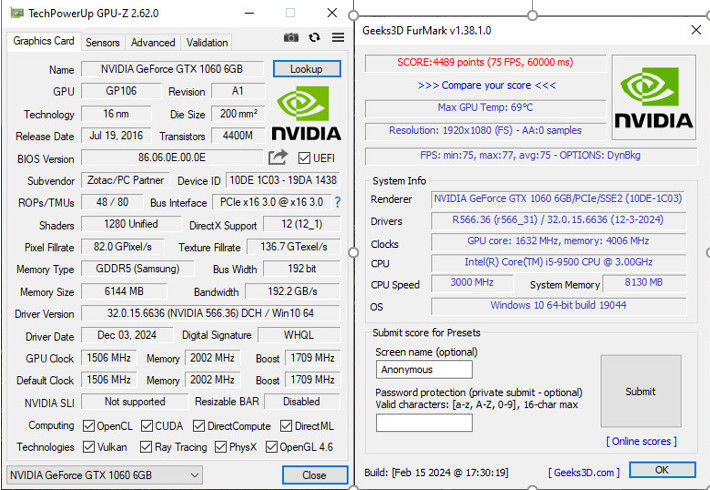Click the Subvendor Zotac/PC Partner field
710x490 pixels.
point(125,180)
